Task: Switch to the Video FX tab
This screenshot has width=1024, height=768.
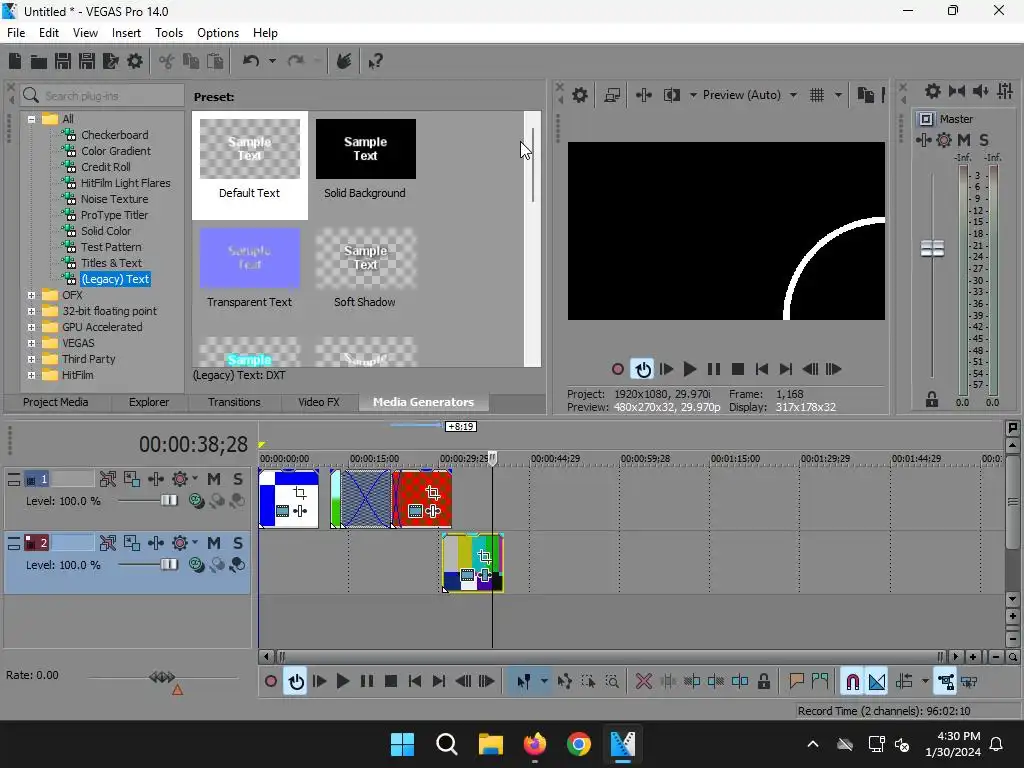Action: click(x=319, y=402)
